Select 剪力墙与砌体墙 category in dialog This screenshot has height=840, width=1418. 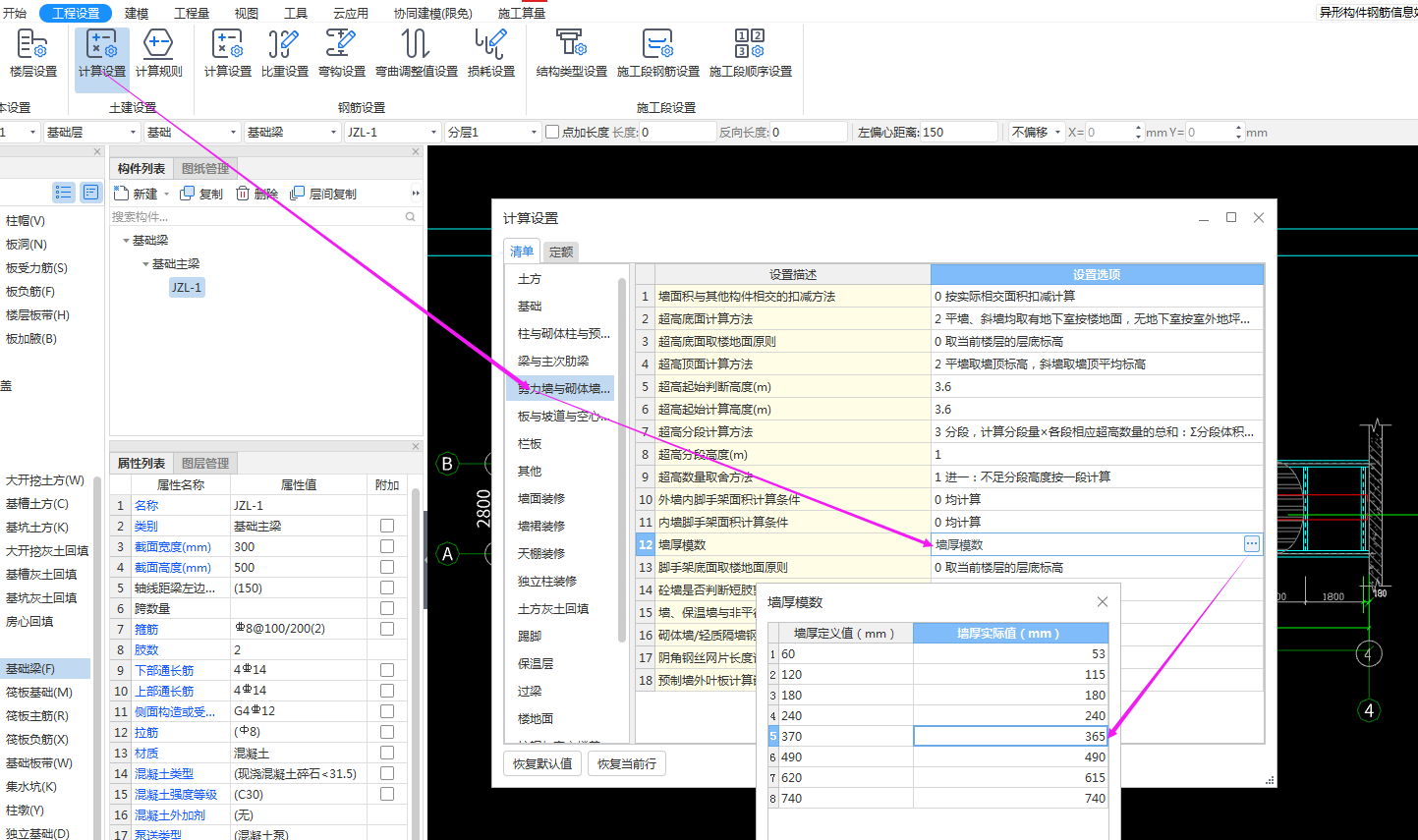[x=560, y=388]
